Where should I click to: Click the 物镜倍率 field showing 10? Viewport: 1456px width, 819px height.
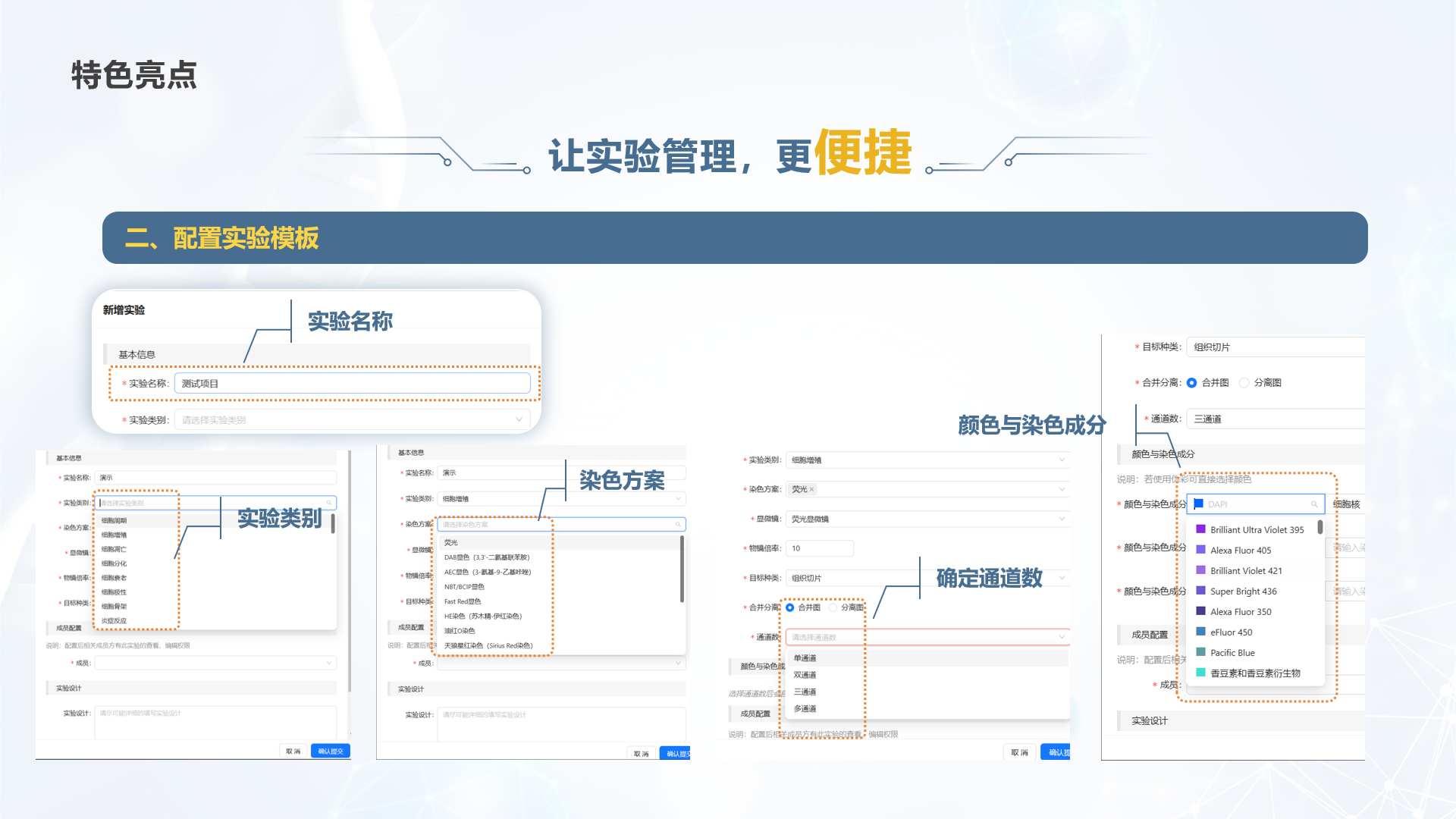[820, 548]
